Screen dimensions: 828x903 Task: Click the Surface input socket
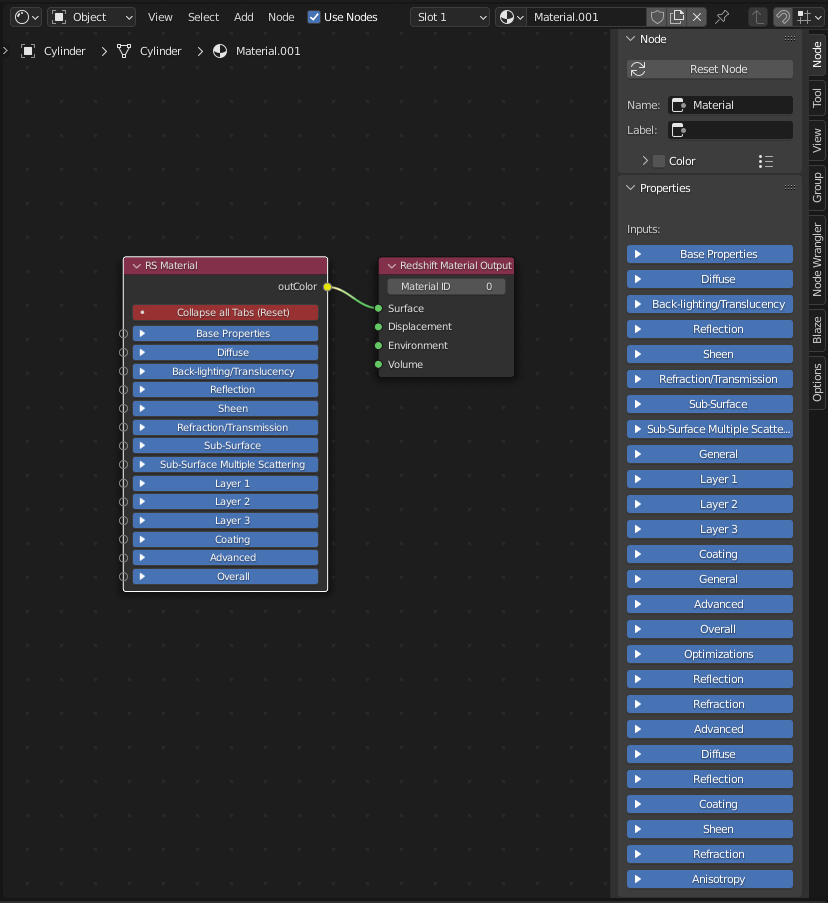[x=378, y=309]
